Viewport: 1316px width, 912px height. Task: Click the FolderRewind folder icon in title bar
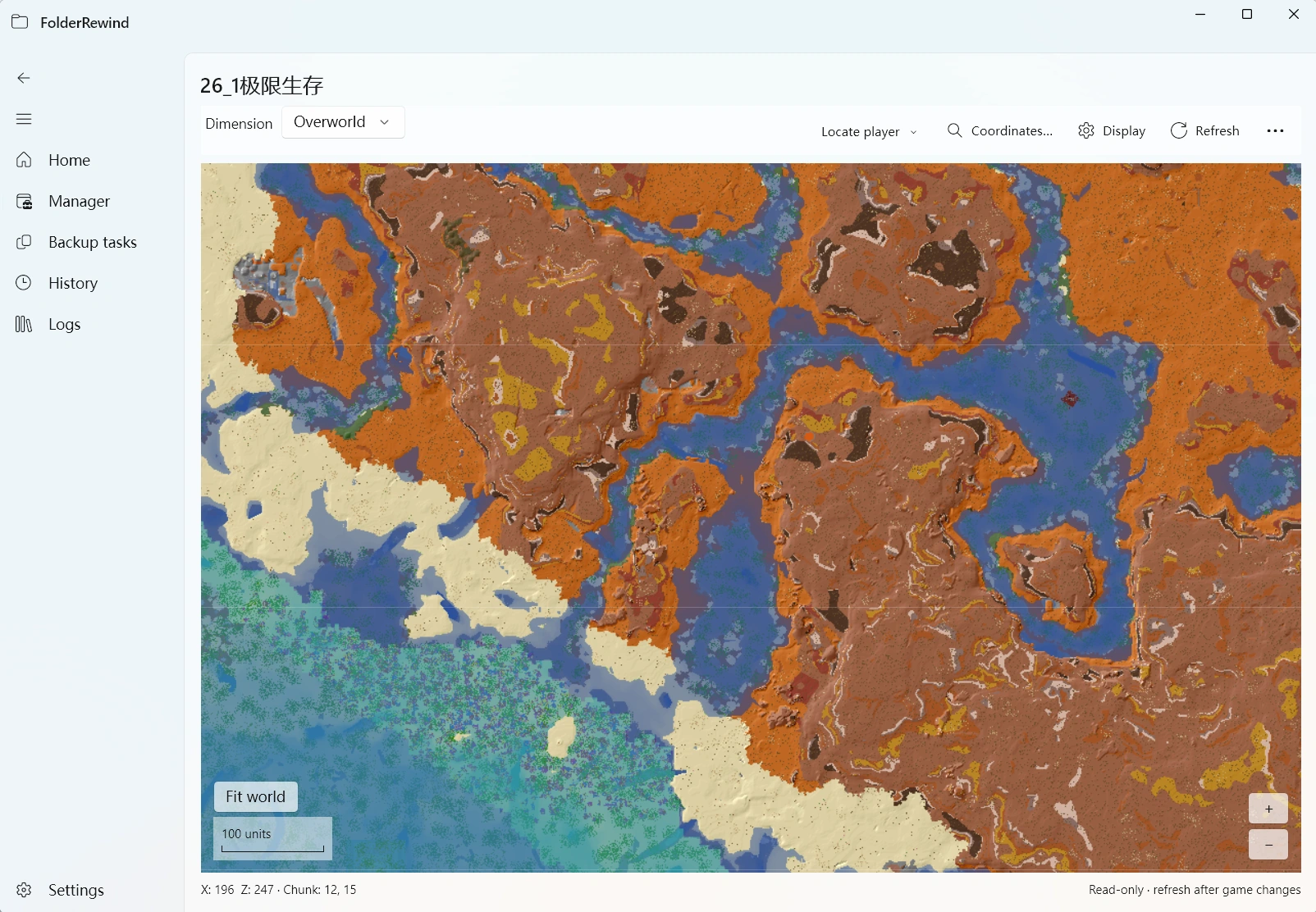click(x=20, y=22)
